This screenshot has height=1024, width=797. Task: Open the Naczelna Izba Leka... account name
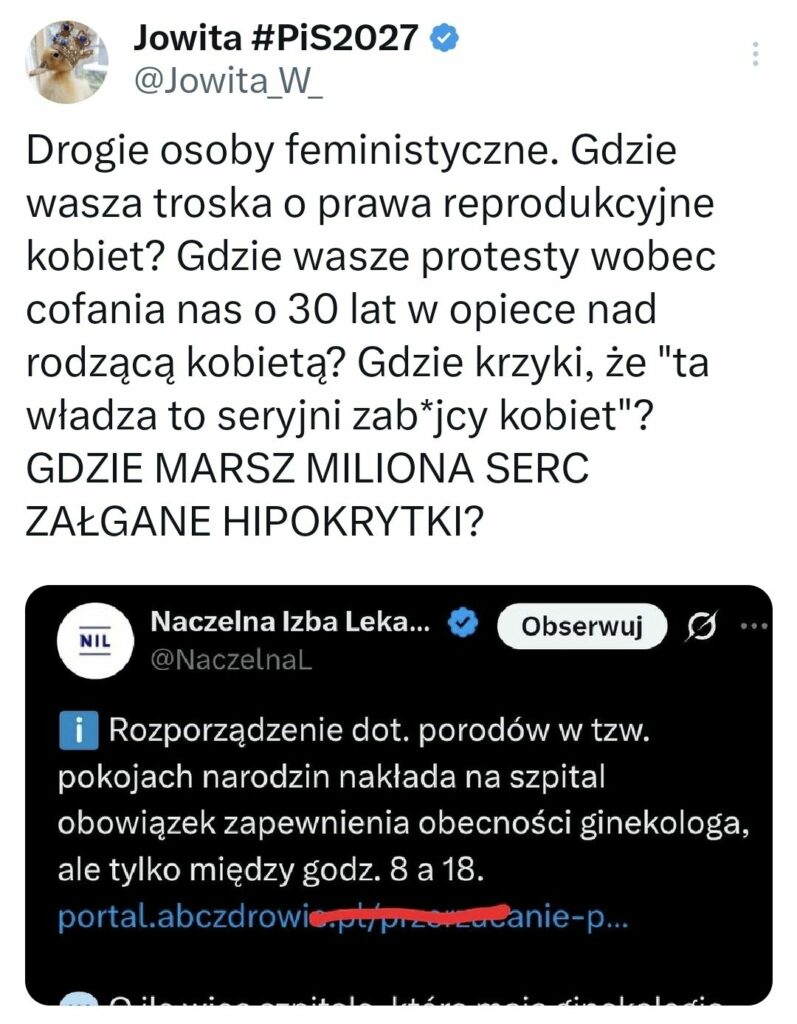coord(290,623)
